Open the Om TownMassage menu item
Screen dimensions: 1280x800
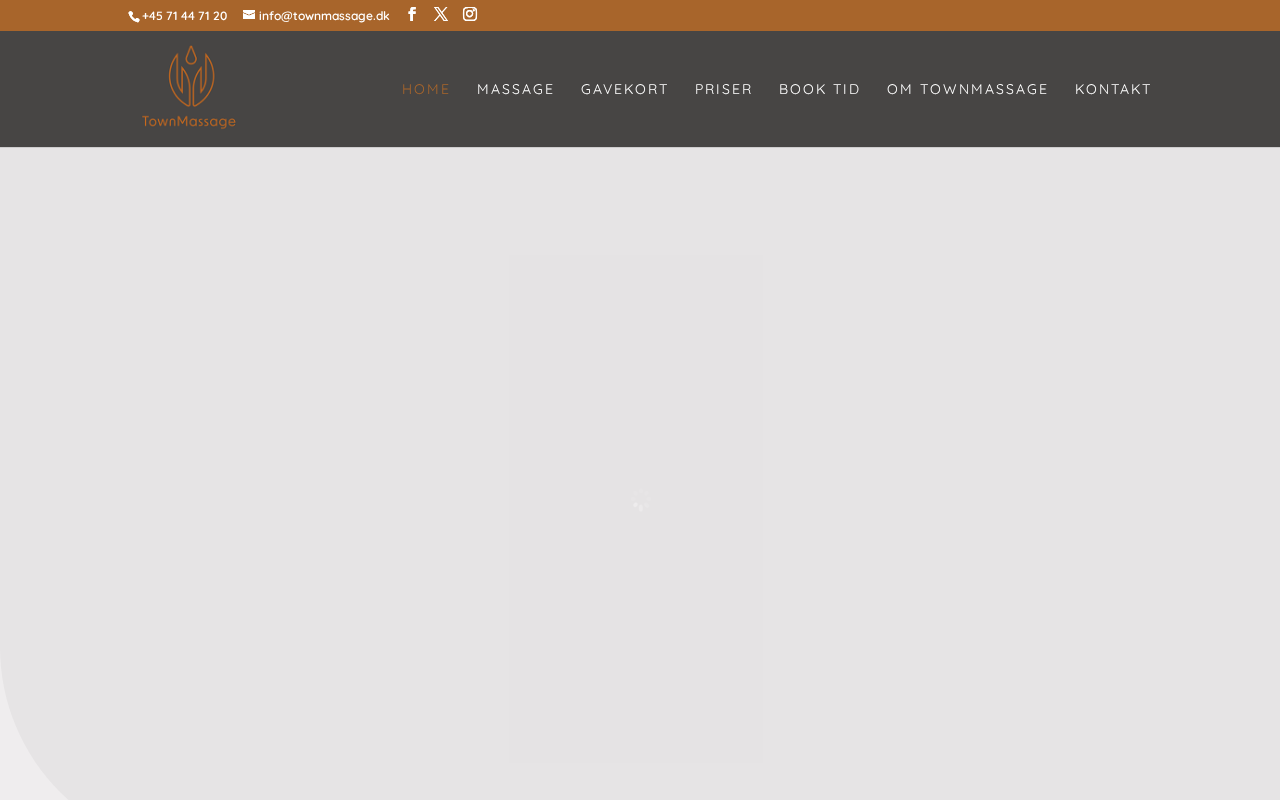968,89
